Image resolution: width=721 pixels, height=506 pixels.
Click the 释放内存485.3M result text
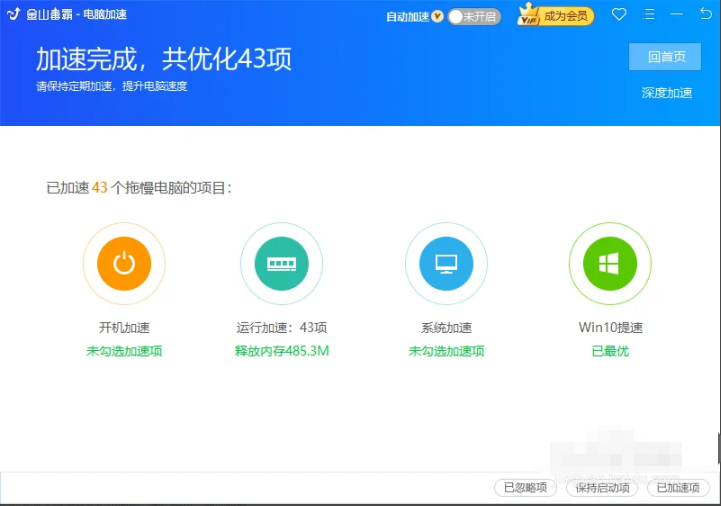click(281, 351)
